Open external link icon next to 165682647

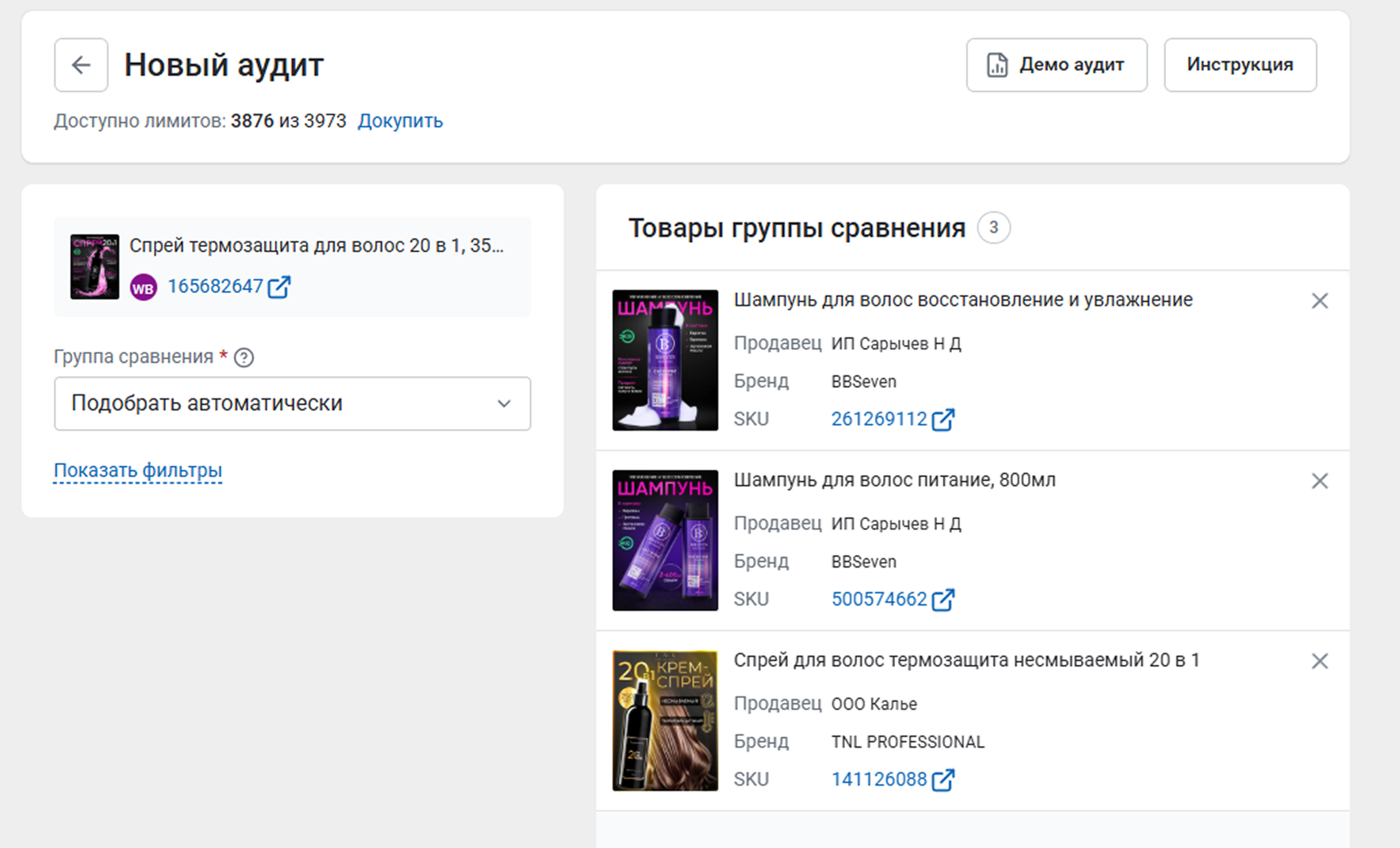pyautogui.click(x=279, y=287)
